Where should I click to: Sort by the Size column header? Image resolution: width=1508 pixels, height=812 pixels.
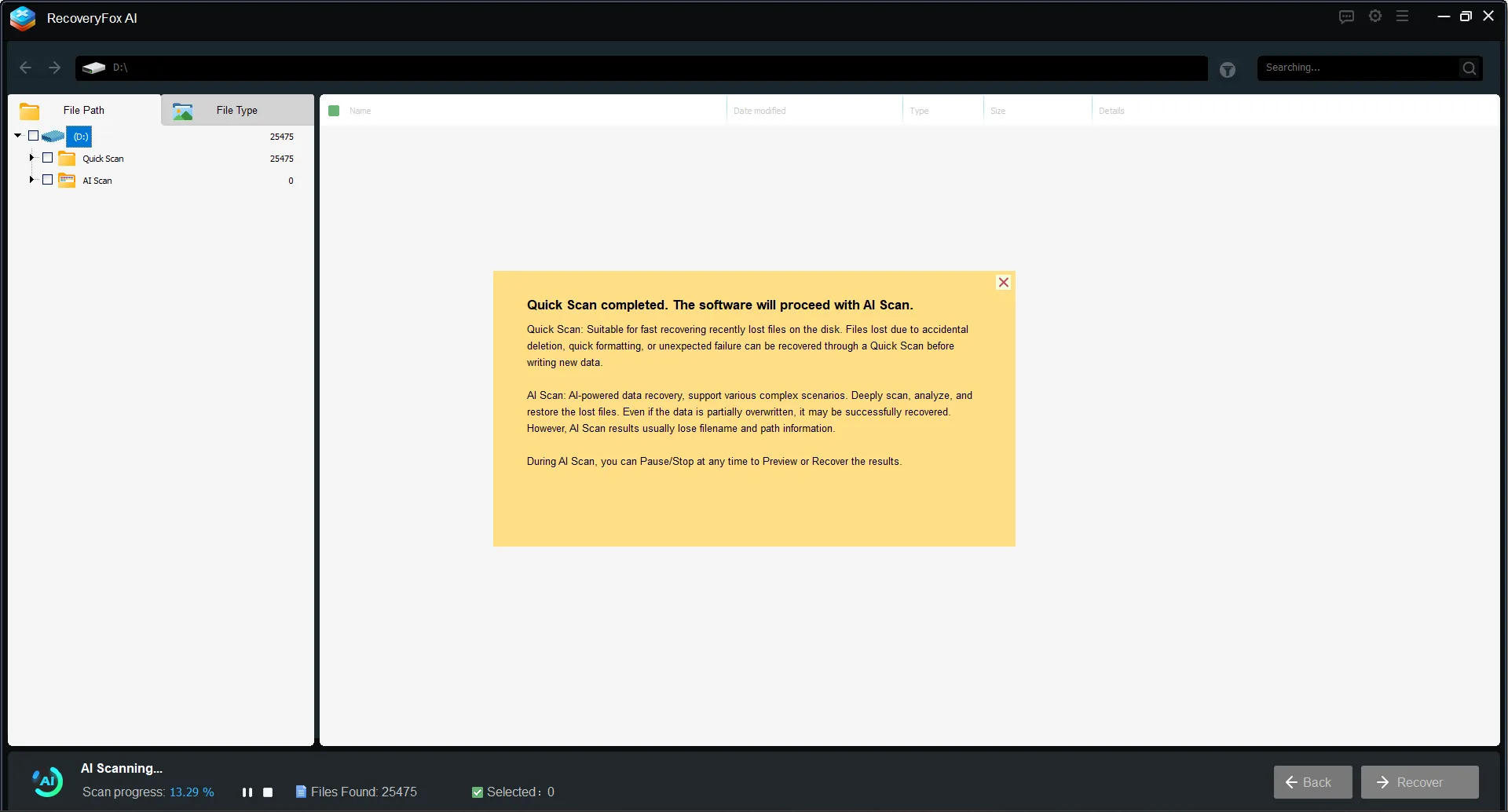[x=998, y=111]
